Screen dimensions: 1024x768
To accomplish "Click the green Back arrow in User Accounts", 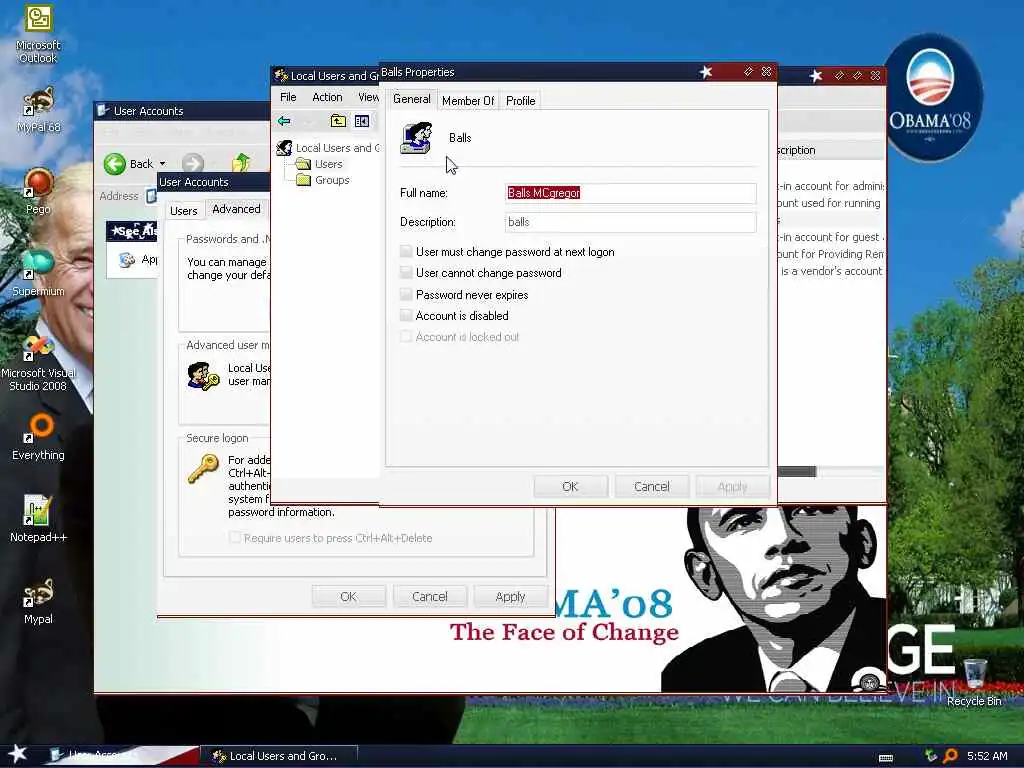I will point(115,163).
